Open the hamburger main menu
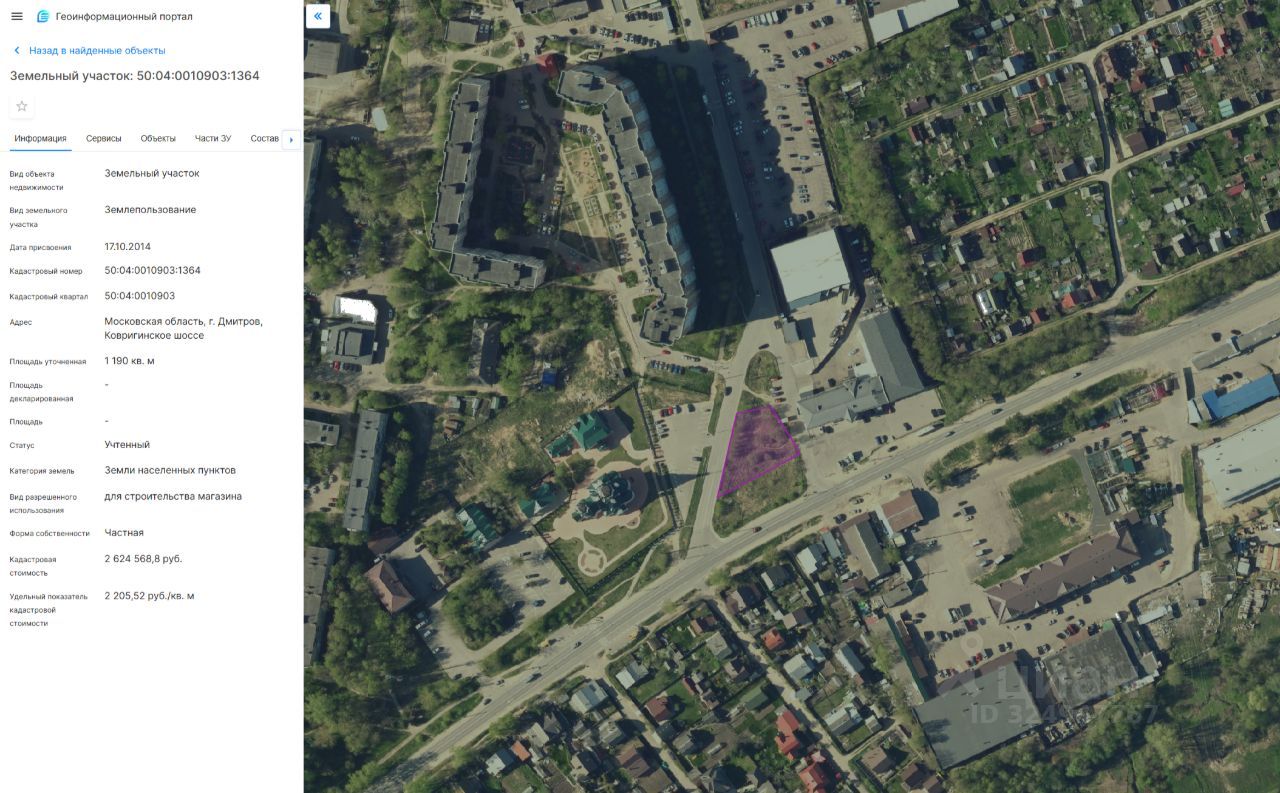 click(16, 16)
